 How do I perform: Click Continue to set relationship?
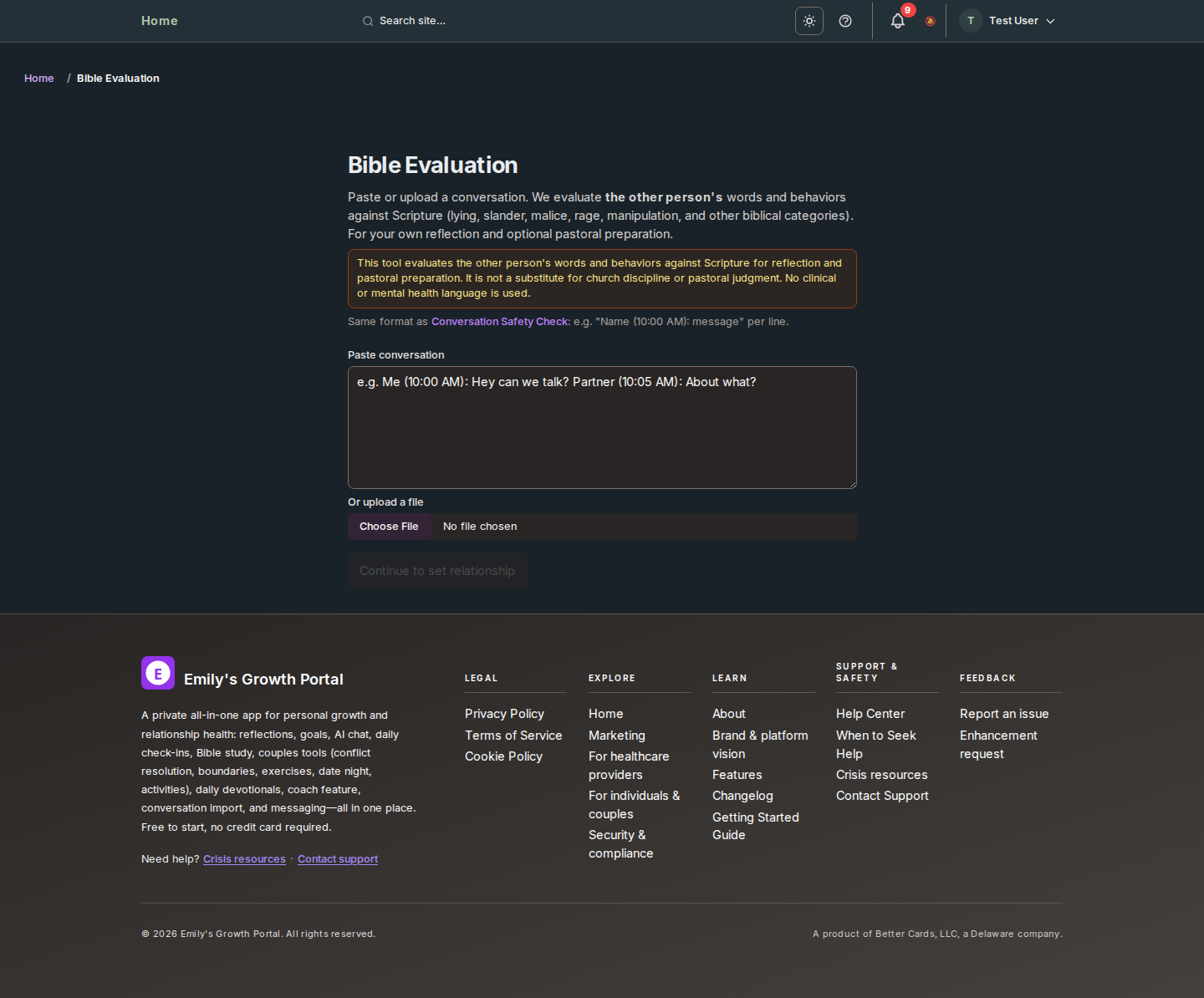pos(436,571)
